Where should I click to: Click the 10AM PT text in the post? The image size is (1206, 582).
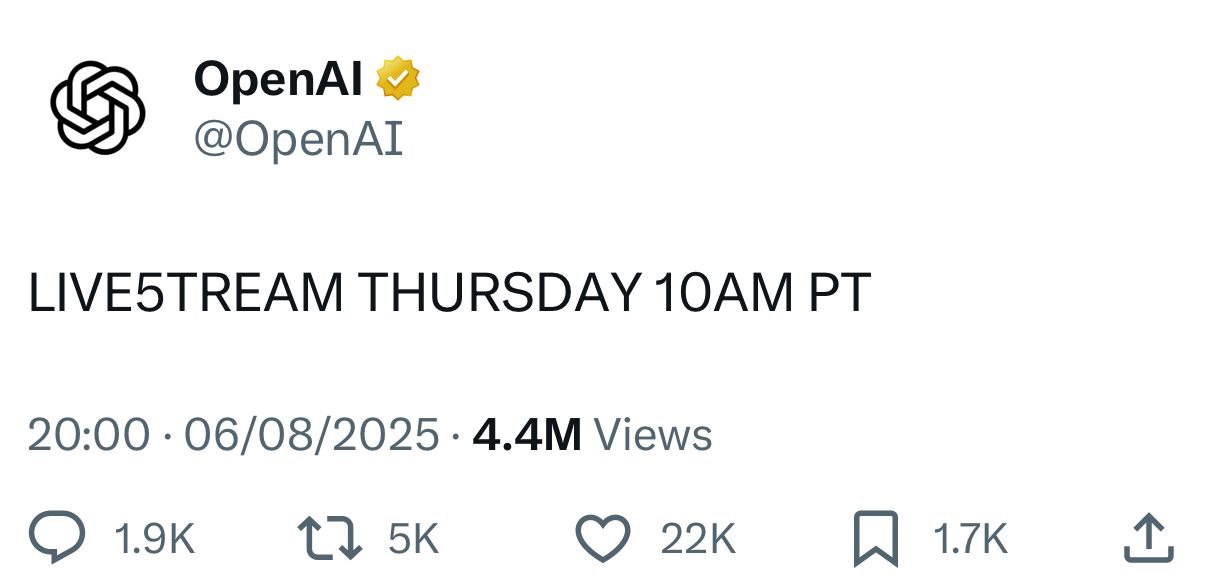[x=761, y=293]
